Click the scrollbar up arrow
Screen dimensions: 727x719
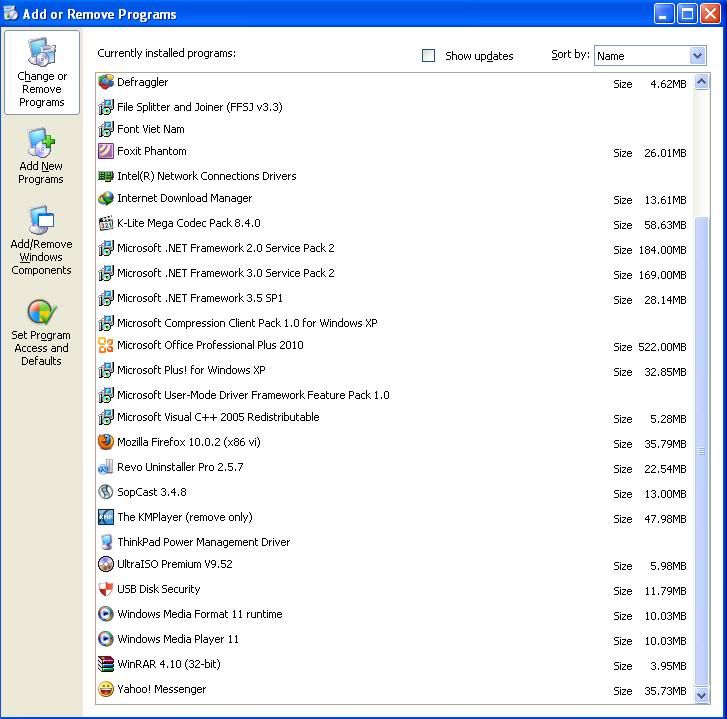(701, 82)
